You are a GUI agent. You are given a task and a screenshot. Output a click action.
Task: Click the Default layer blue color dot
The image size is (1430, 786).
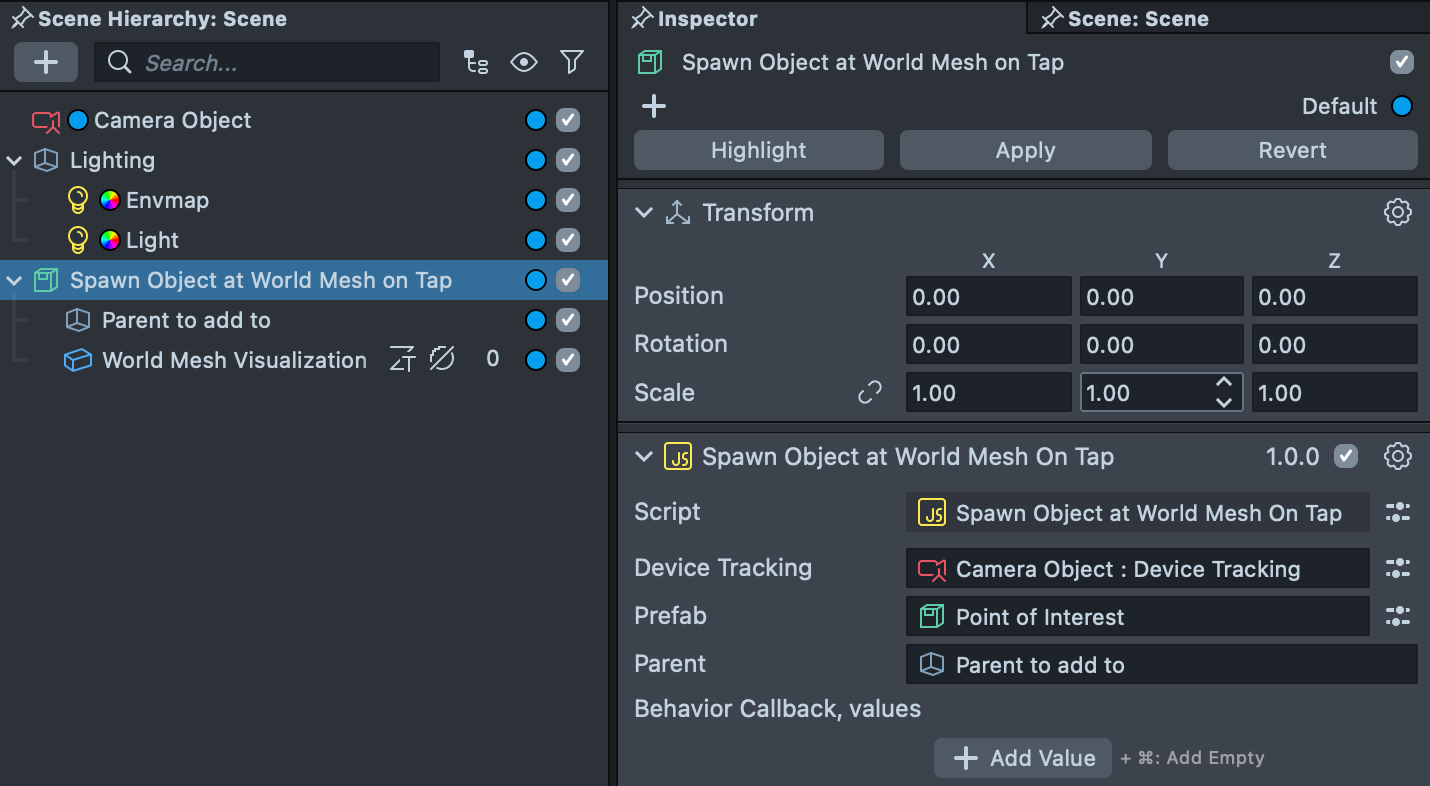(x=1402, y=106)
